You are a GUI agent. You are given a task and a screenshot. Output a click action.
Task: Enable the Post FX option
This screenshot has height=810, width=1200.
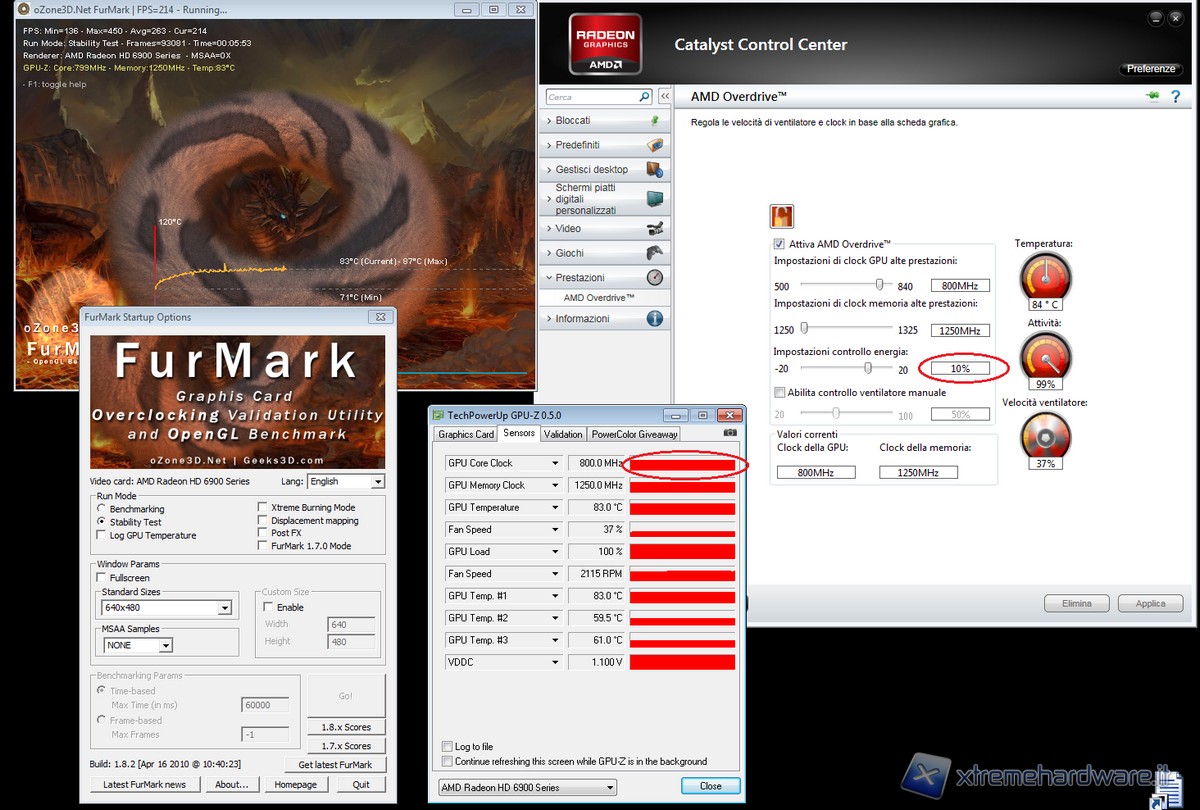[263, 533]
